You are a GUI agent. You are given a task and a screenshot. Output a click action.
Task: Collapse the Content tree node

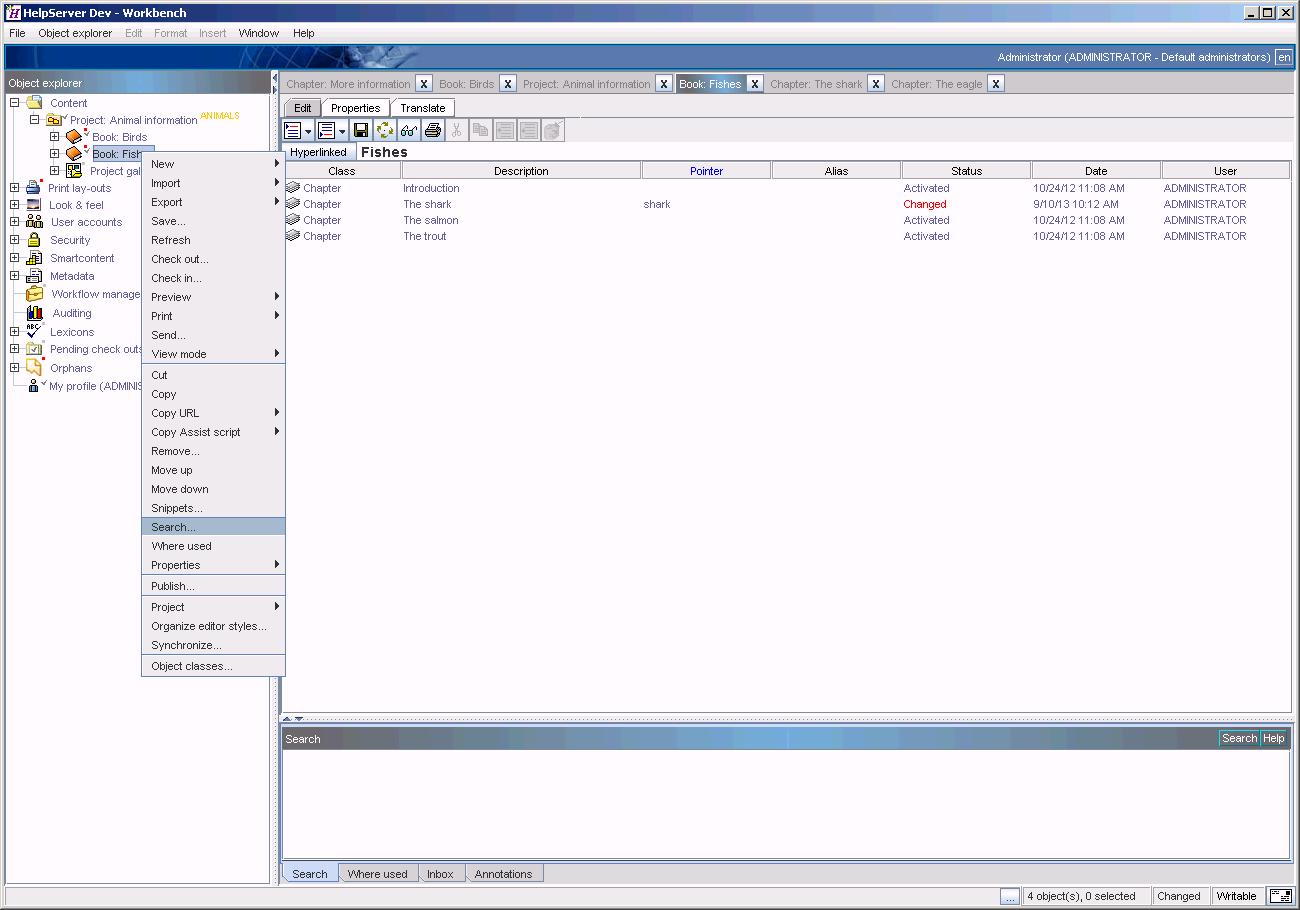click(15, 102)
